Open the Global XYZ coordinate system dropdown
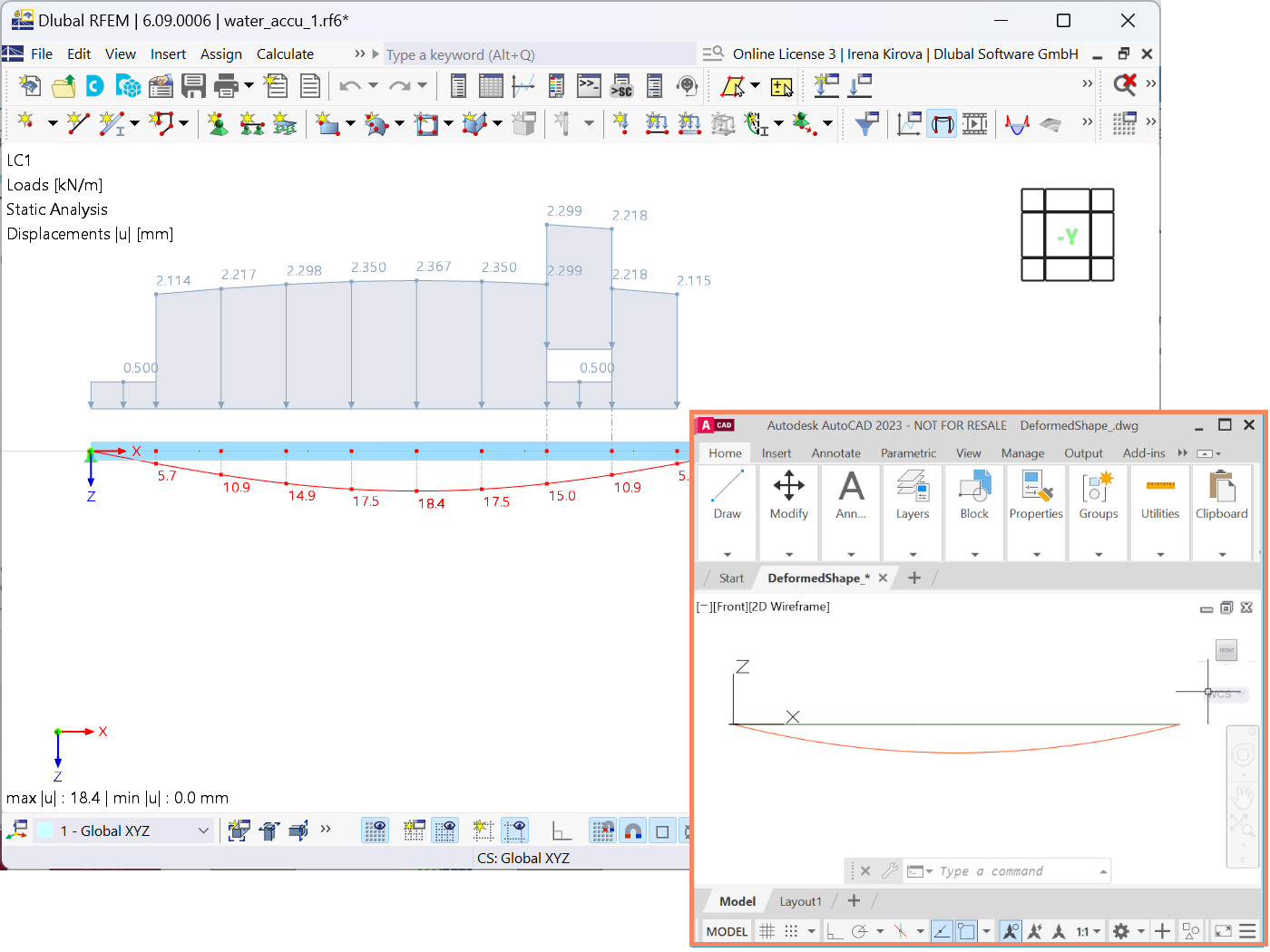Screen dimensions: 1270x952 click(x=205, y=830)
